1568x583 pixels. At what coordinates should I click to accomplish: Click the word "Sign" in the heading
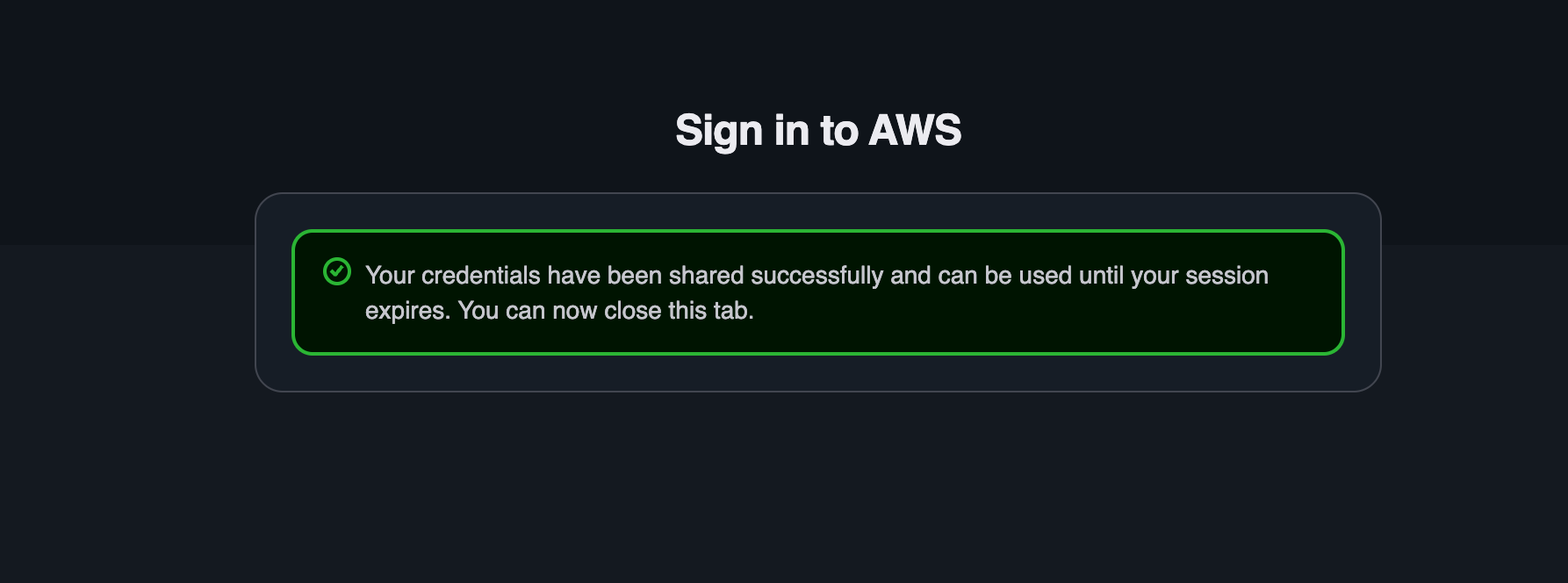point(719,131)
